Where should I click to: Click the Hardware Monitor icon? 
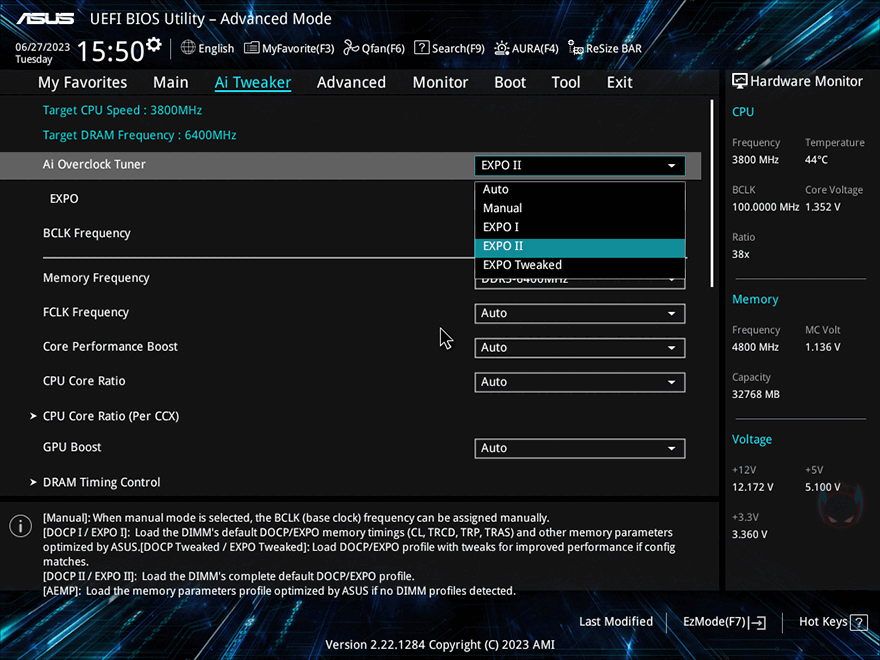[740, 81]
